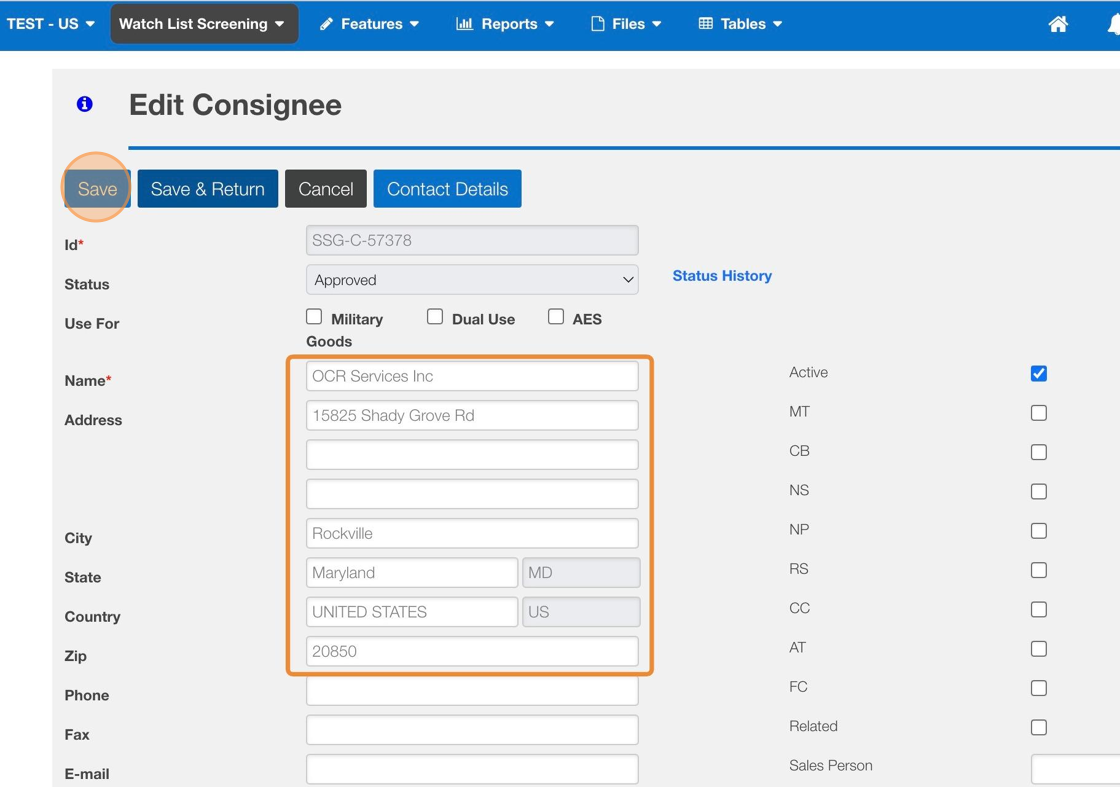This screenshot has height=787, width=1120.
Task: Click the Country field UNITED STATES
Action: coord(412,611)
